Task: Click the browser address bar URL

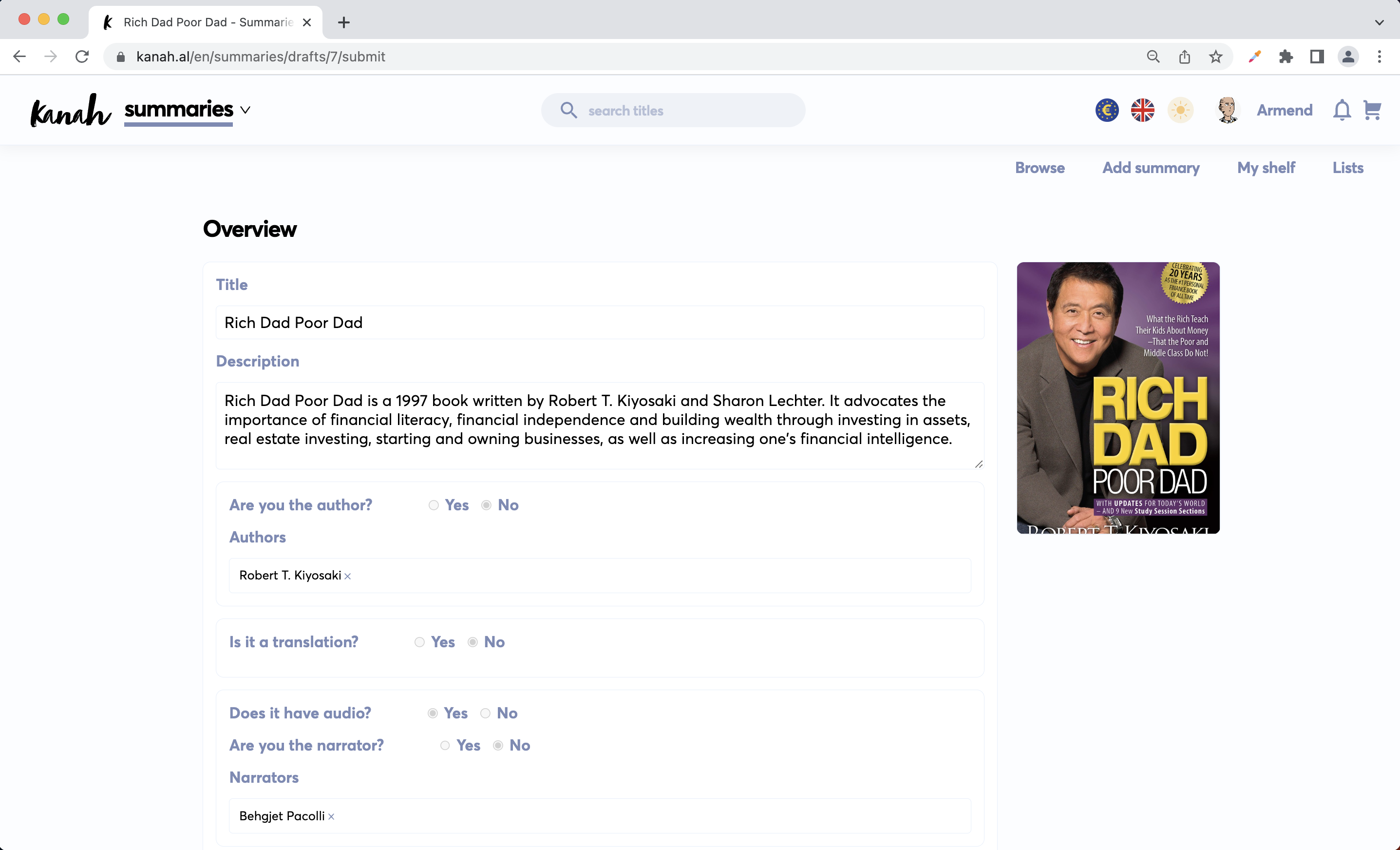Action: 261,56
